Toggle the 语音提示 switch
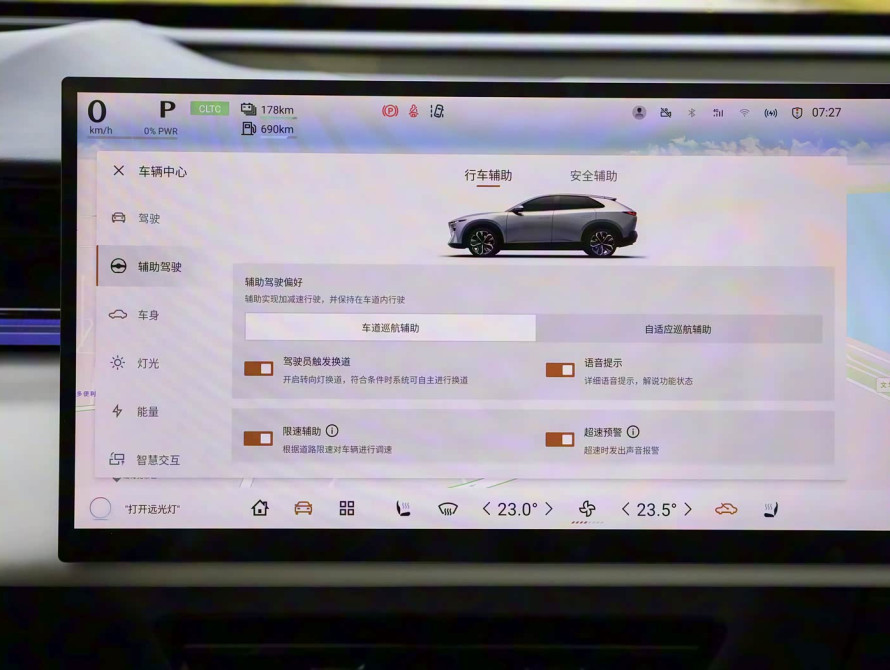This screenshot has width=890, height=670. 560,370
